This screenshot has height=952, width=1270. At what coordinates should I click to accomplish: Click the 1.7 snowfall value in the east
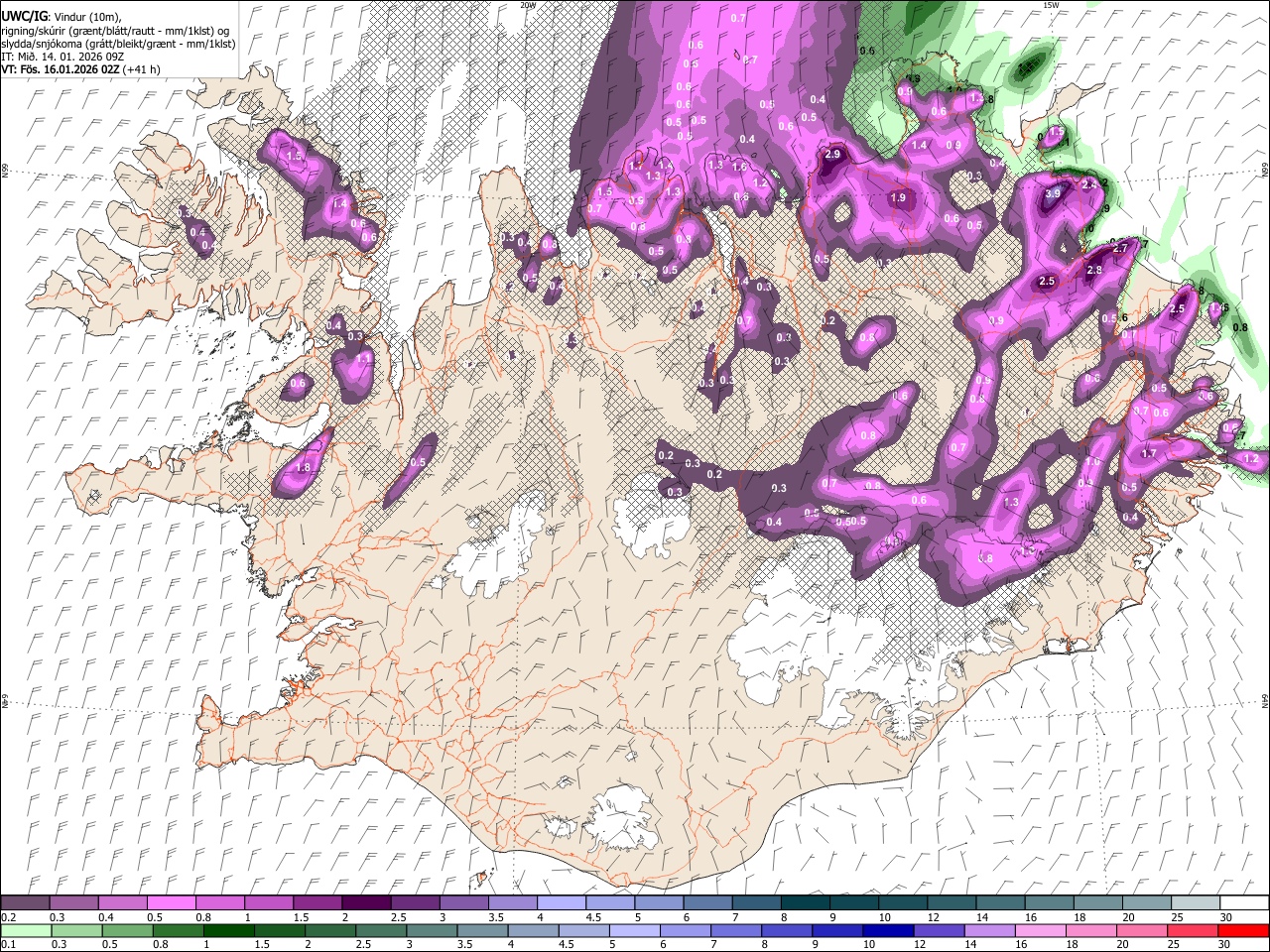pos(1149,453)
